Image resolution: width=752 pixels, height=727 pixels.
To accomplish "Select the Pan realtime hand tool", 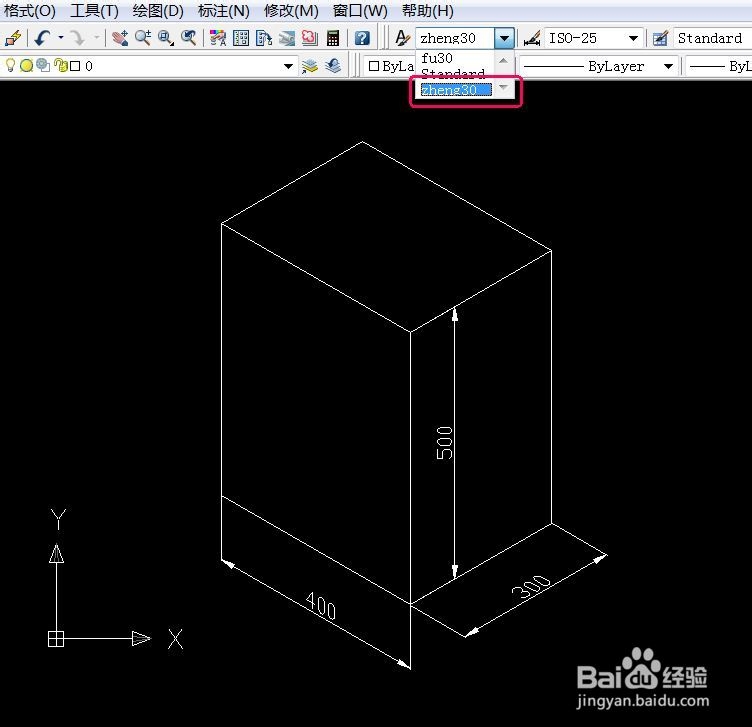I will click(x=120, y=38).
